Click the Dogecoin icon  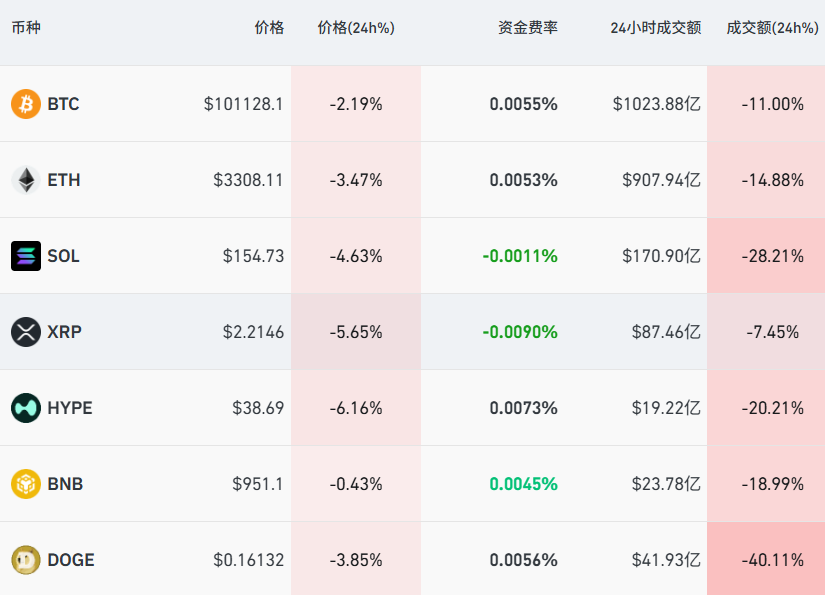(26, 560)
